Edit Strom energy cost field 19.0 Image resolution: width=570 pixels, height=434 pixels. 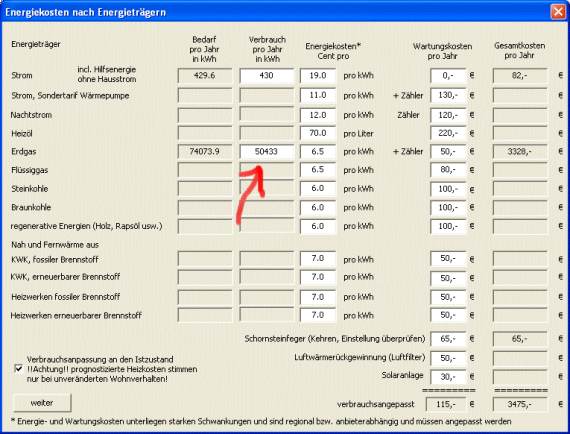pyautogui.click(x=318, y=76)
